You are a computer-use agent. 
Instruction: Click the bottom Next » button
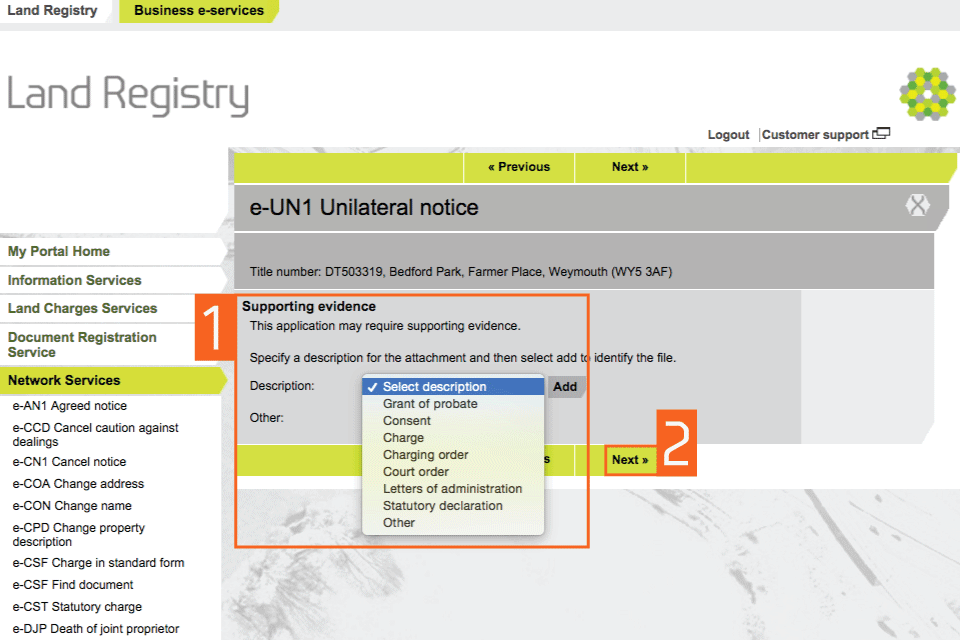coord(630,460)
